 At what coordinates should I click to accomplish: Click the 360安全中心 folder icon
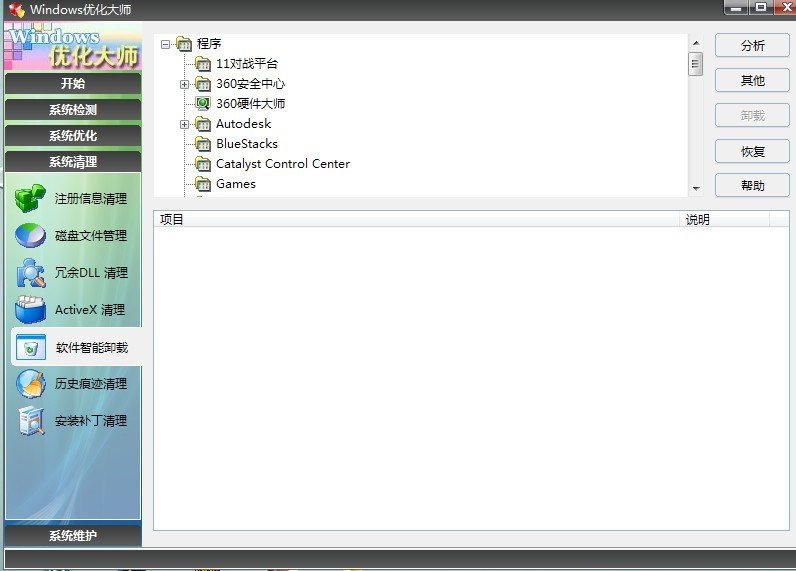coord(203,84)
